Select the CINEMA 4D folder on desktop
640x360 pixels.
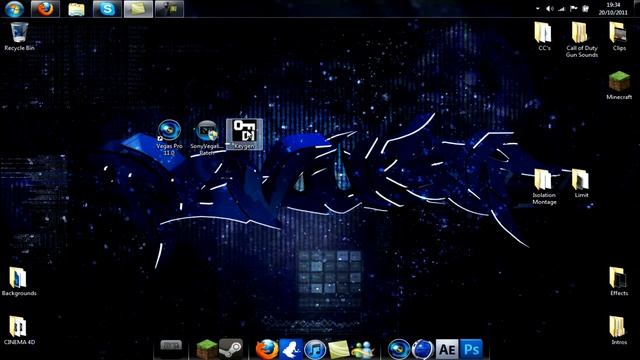(x=19, y=330)
